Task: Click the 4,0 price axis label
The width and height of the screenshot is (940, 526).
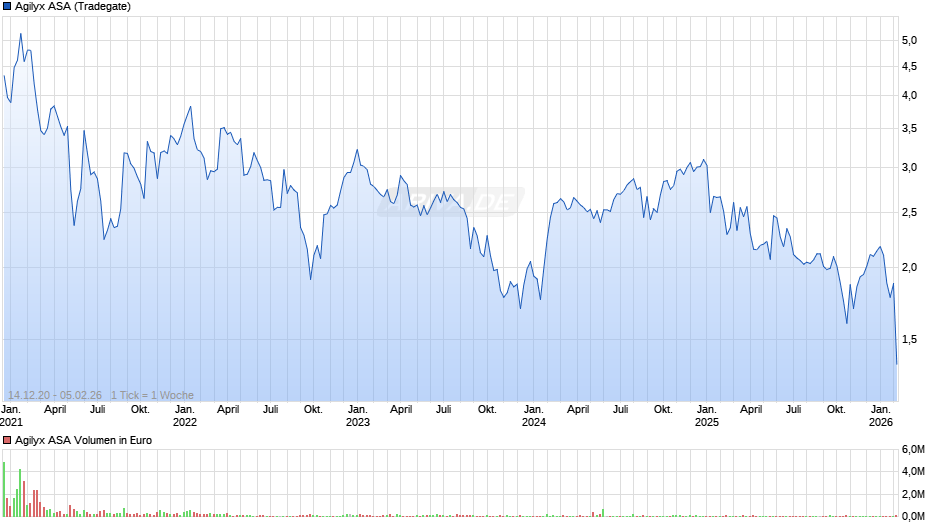Action: point(909,95)
